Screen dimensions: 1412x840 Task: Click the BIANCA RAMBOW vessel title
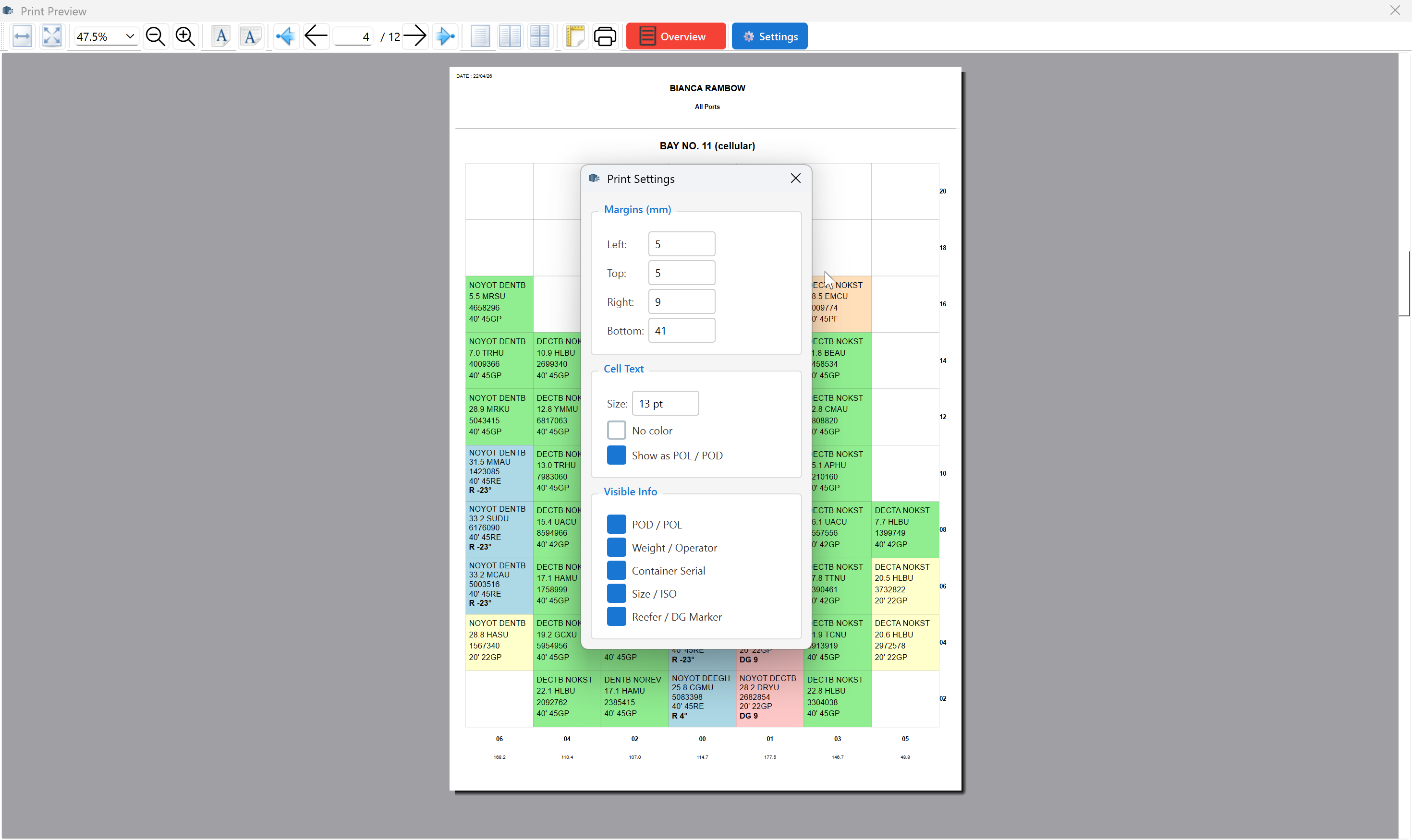707,88
